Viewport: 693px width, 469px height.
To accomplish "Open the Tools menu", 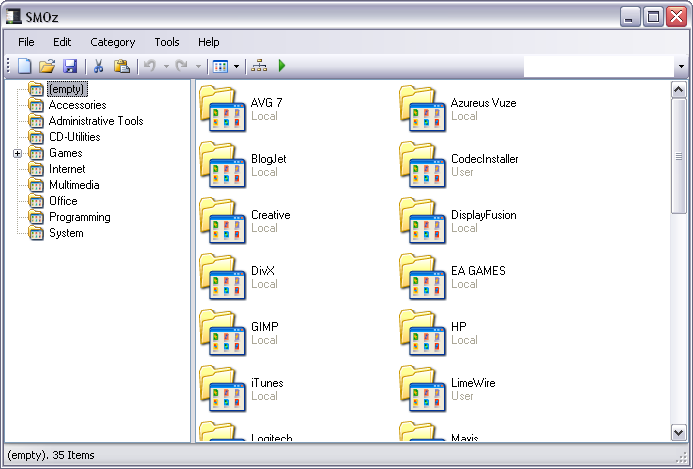I will pyautogui.click(x=167, y=42).
